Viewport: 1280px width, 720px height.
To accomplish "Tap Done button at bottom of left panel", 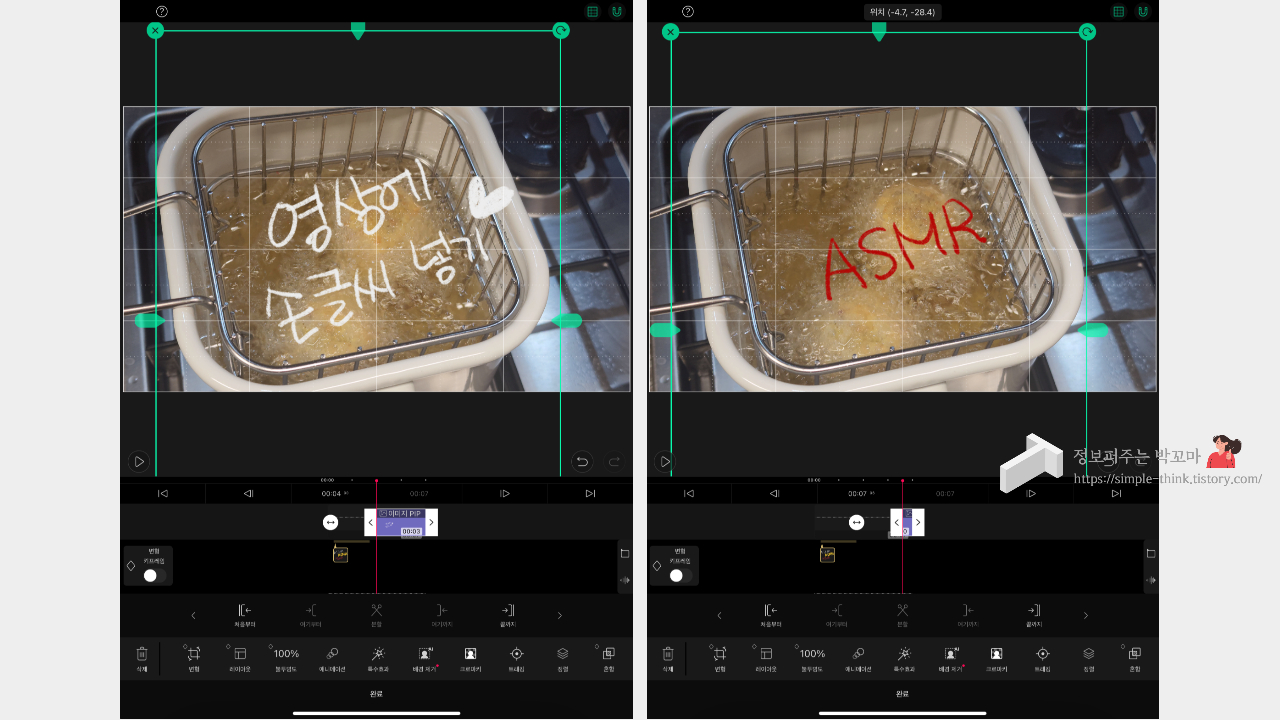I will click(376, 693).
